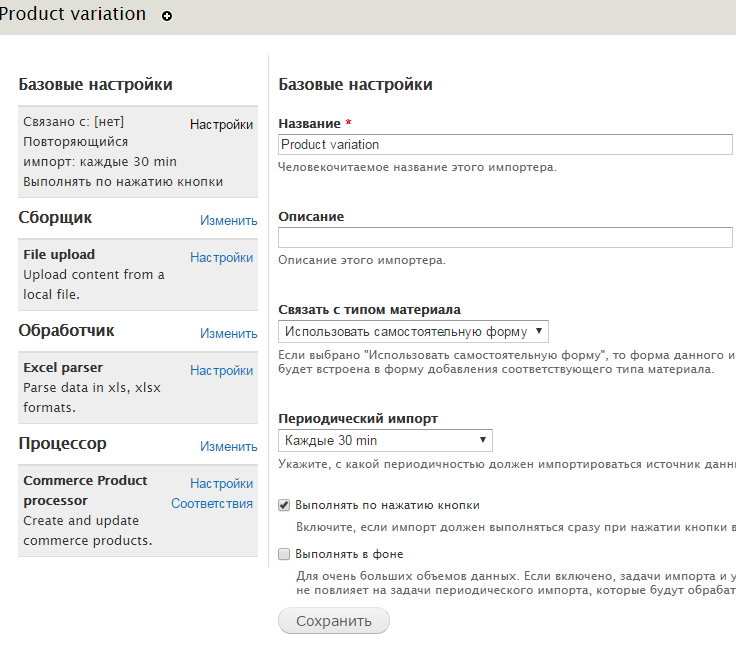Click Изменить link next to Процессор
This screenshot has height=651, width=736.
coord(228,446)
